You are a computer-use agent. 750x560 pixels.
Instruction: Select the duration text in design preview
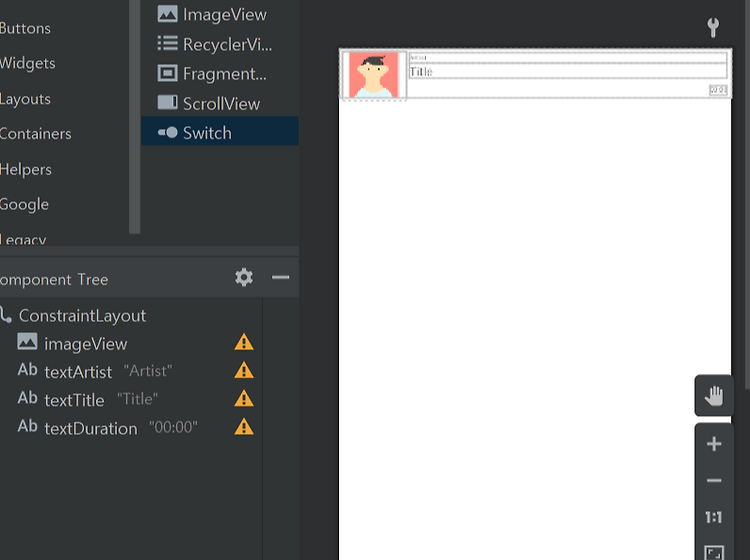pyautogui.click(x=718, y=90)
